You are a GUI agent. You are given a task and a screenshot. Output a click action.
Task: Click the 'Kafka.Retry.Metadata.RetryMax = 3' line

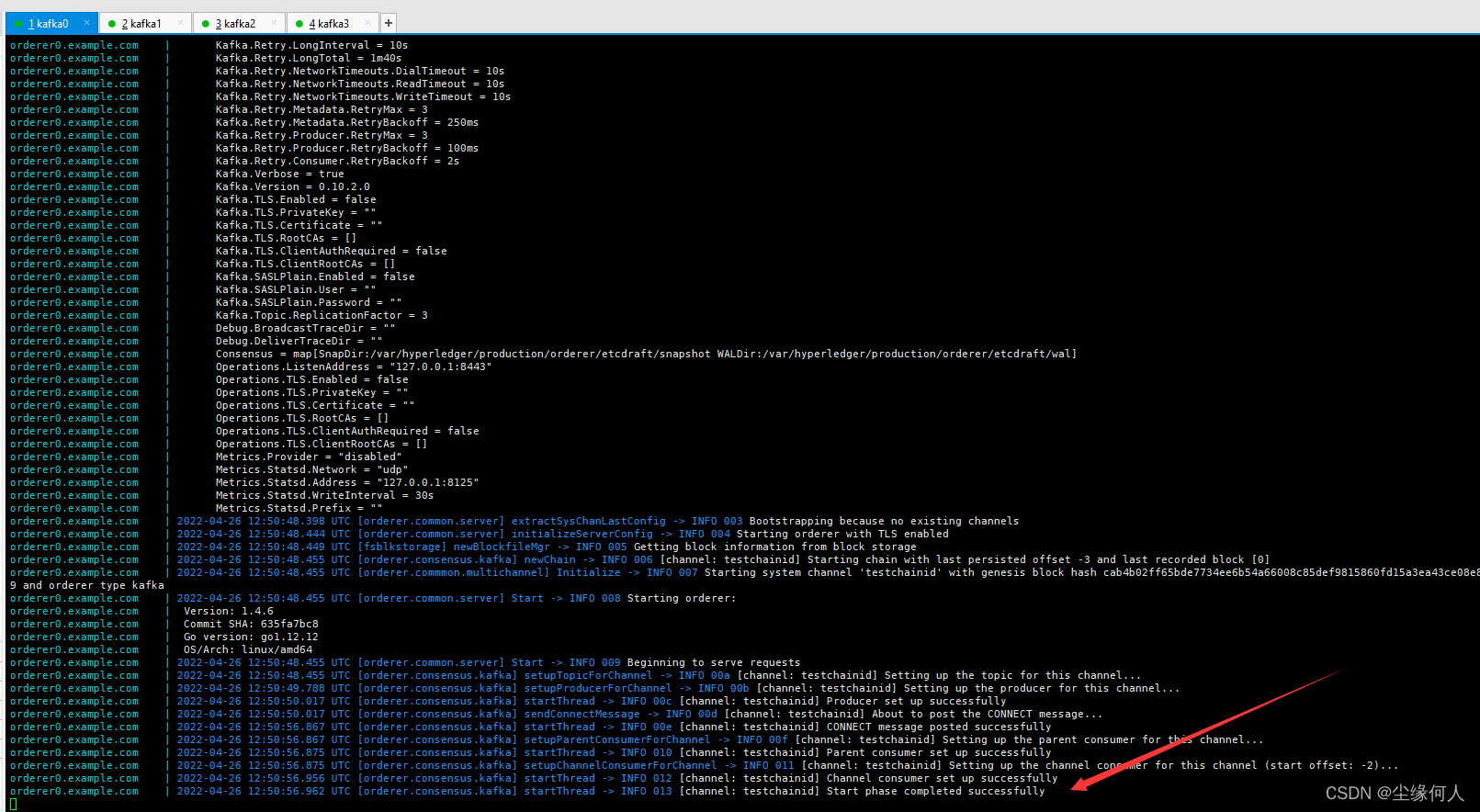pos(322,109)
